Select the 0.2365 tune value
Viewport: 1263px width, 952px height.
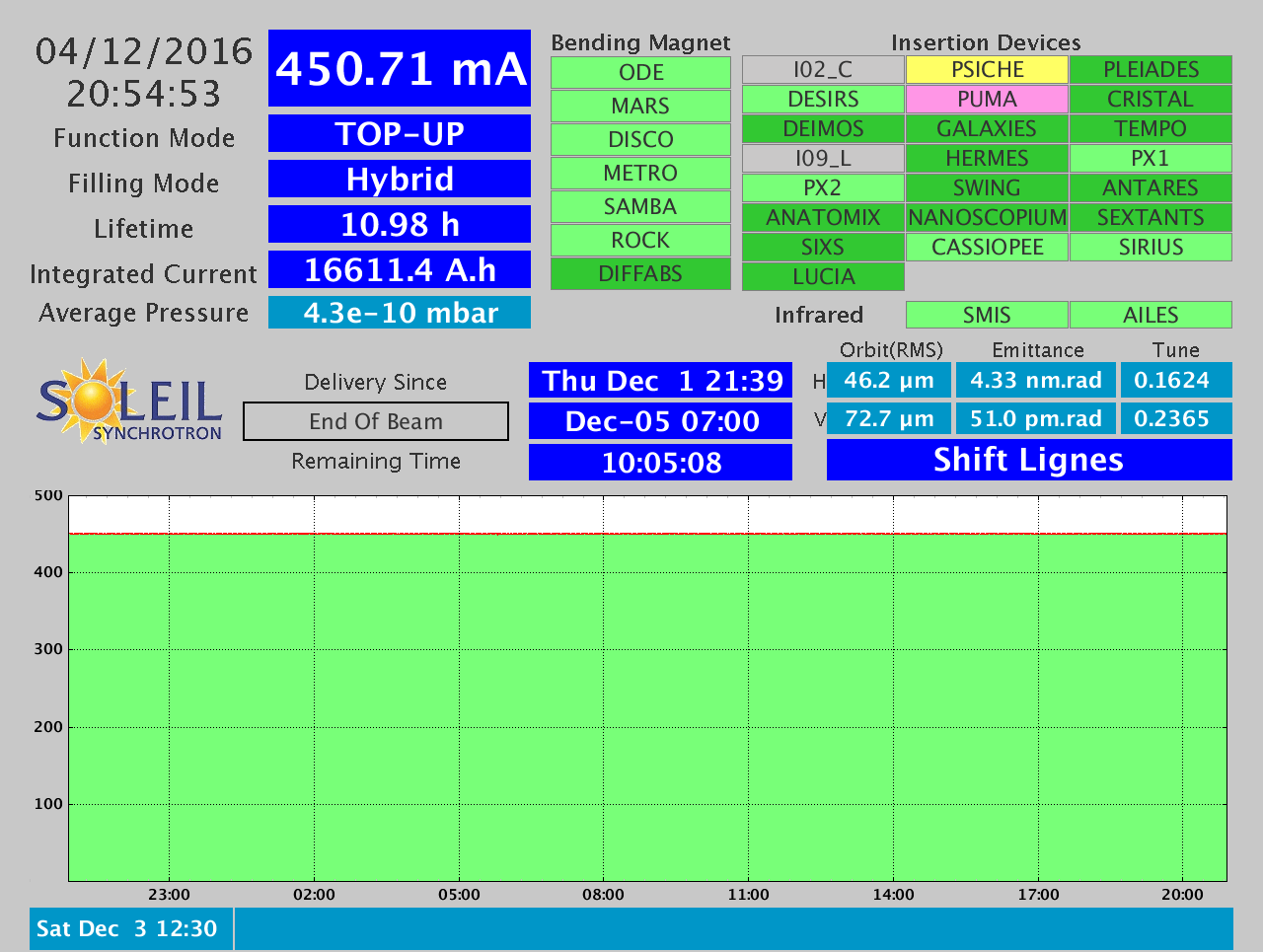(1176, 418)
